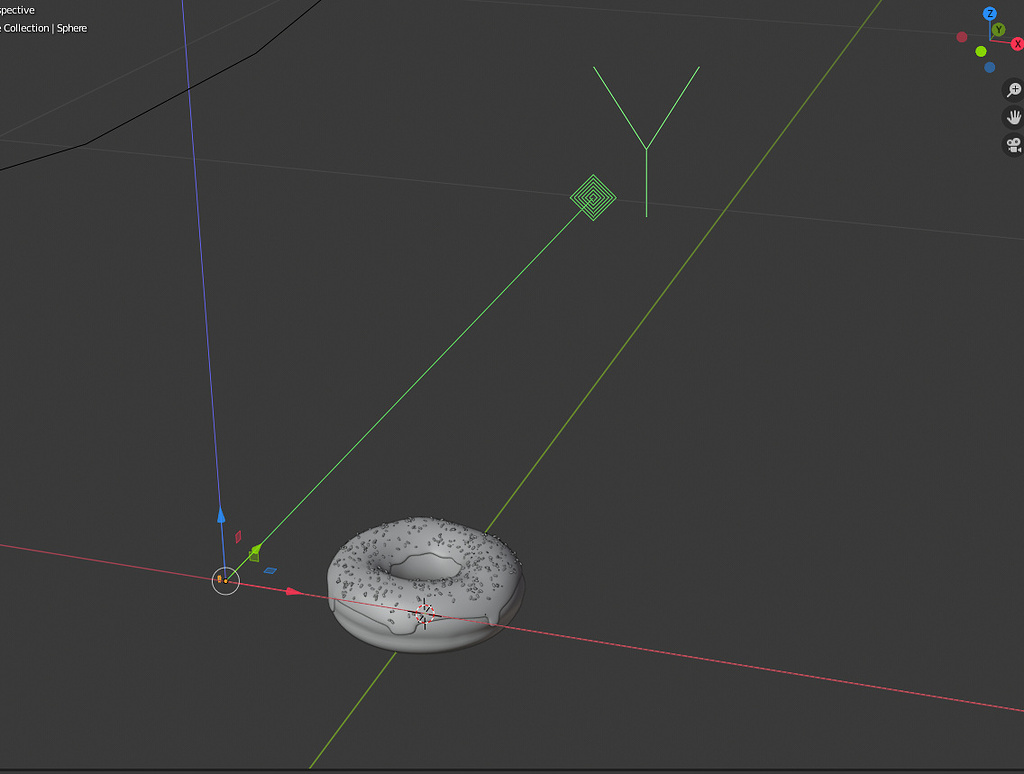Screen dimensions: 1024x774
Task: Click the red X axis ball in navigation gizmo
Action: click(x=1017, y=44)
